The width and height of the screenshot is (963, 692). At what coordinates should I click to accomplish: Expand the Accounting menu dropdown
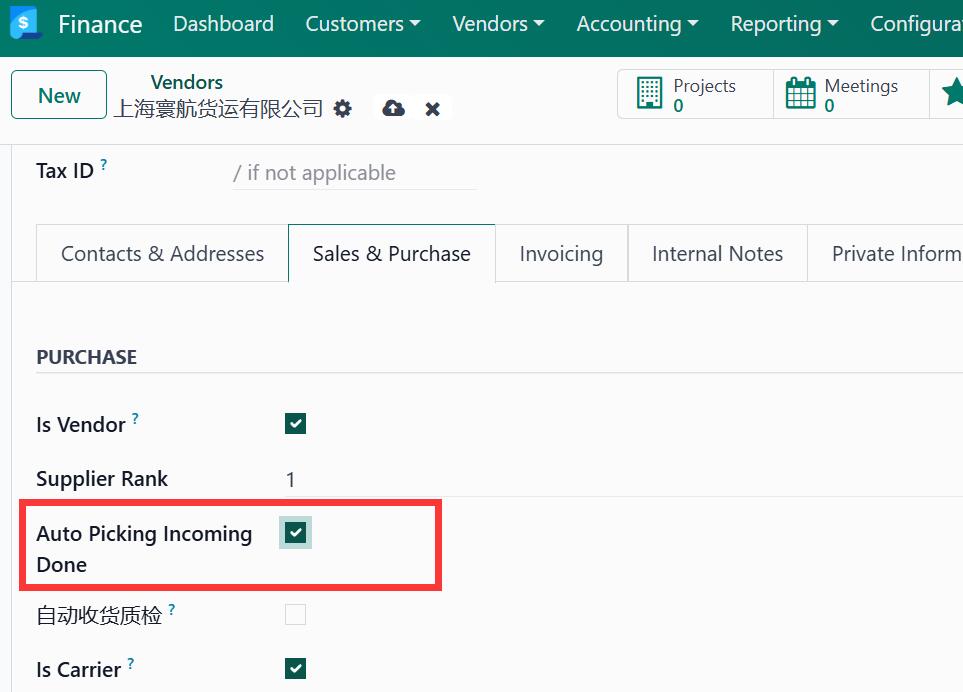pos(637,24)
